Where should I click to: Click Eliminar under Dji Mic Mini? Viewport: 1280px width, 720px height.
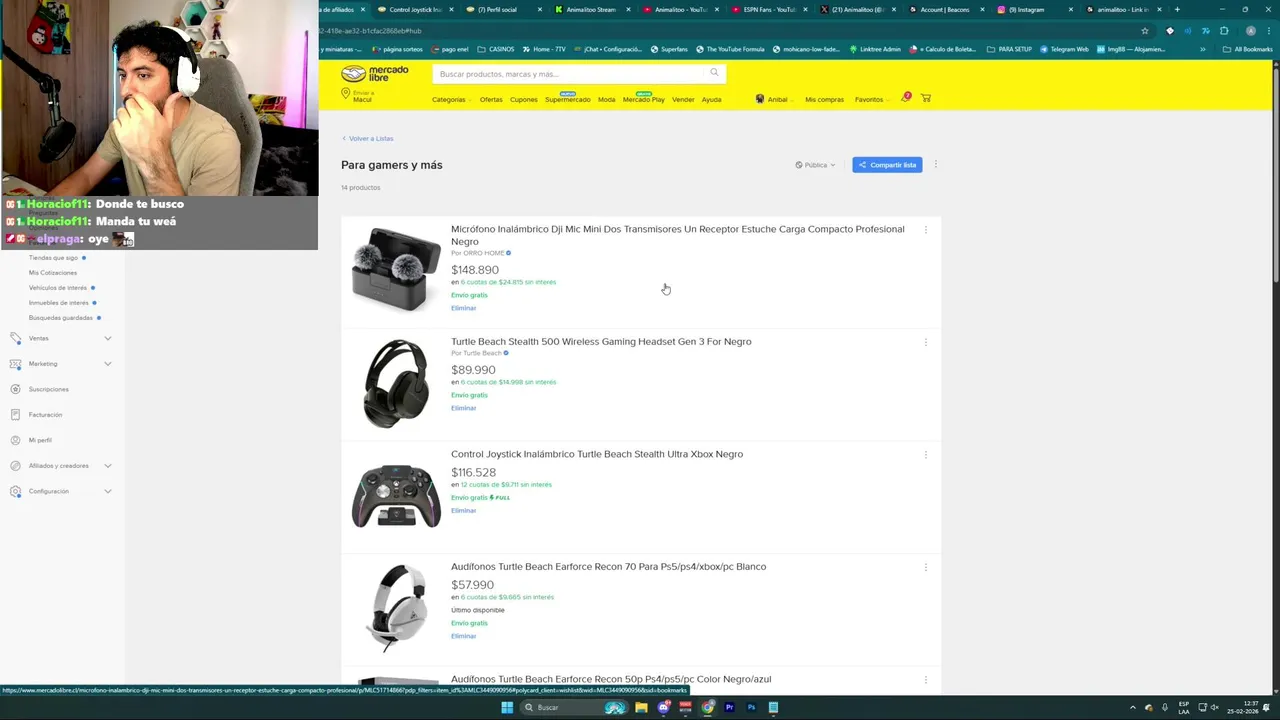click(x=463, y=308)
